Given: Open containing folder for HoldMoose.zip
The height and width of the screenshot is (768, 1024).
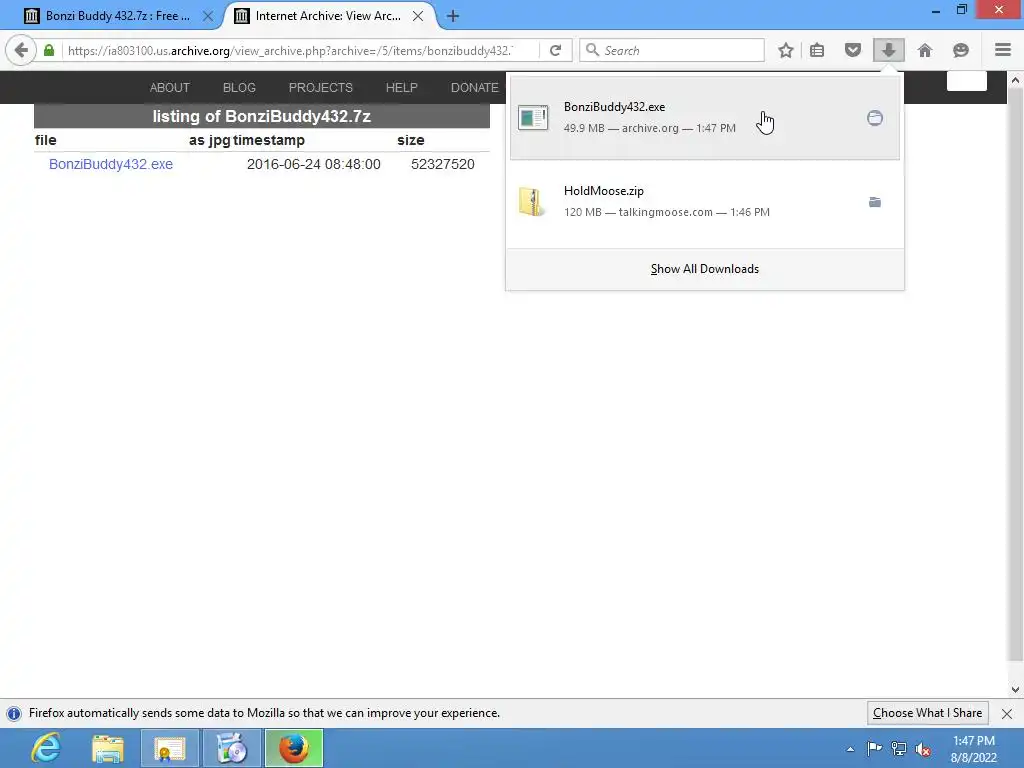Looking at the screenshot, I should tap(874, 202).
